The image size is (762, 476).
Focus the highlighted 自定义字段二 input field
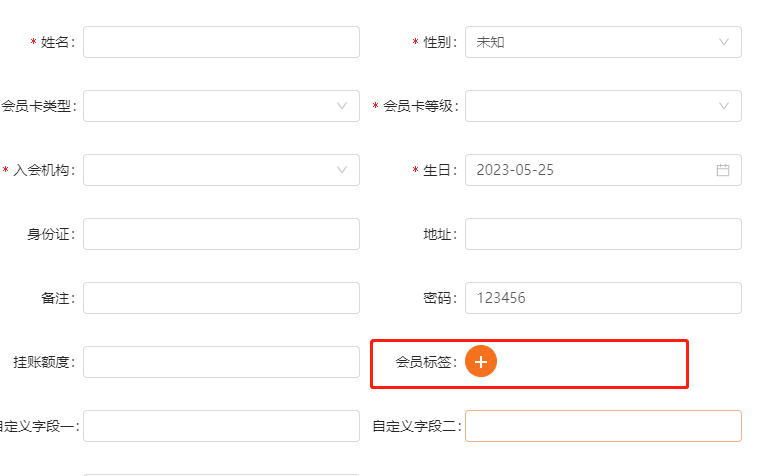click(x=603, y=426)
